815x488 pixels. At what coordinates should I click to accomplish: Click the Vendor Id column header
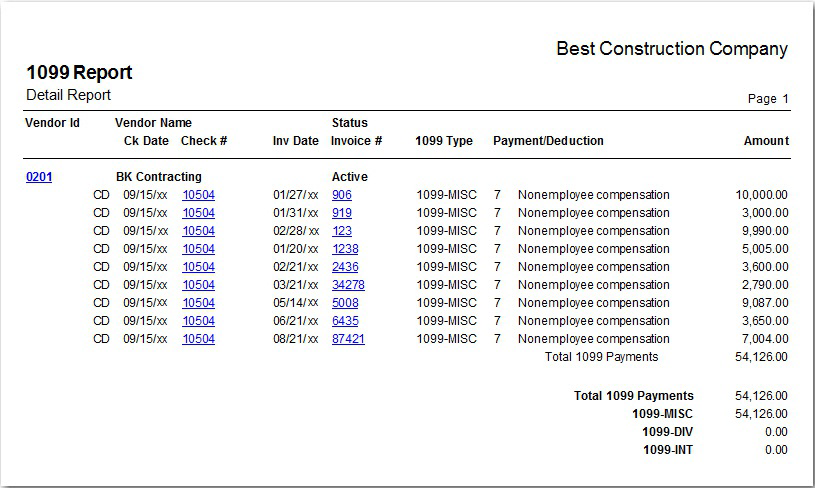[52, 123]
